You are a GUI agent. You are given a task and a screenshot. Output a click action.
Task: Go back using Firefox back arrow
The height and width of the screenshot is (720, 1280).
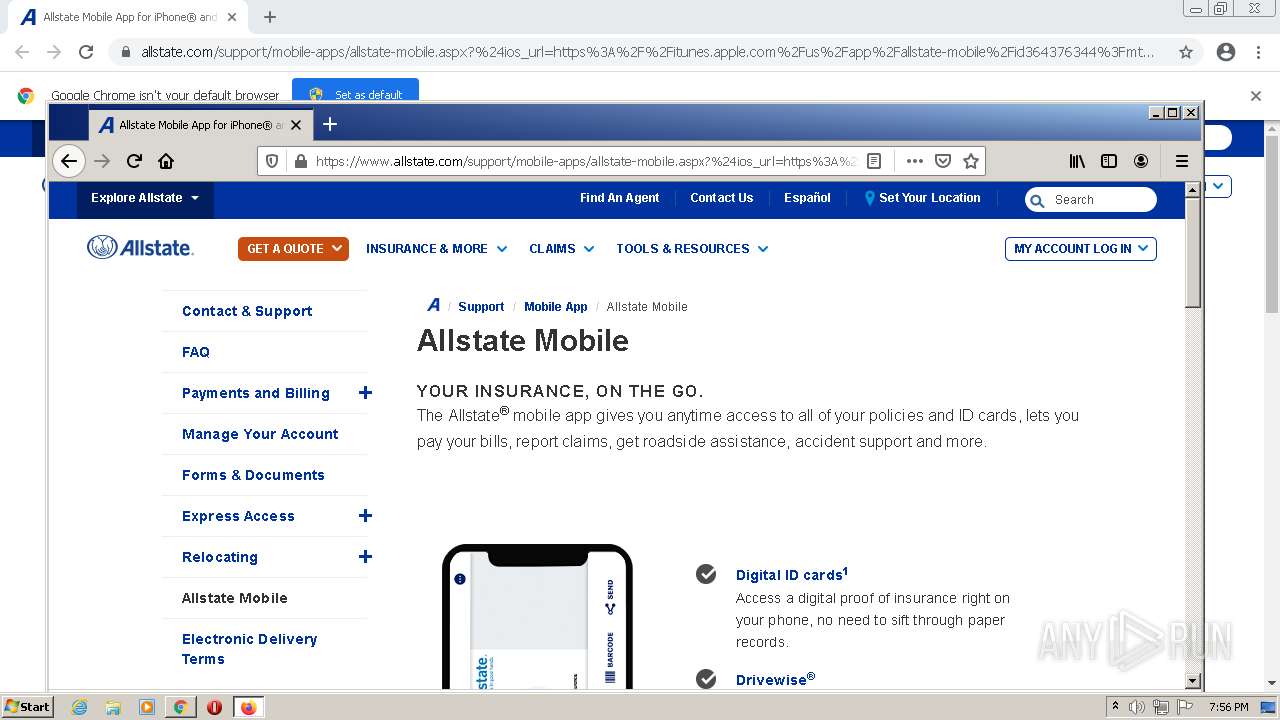coord(68,161)
